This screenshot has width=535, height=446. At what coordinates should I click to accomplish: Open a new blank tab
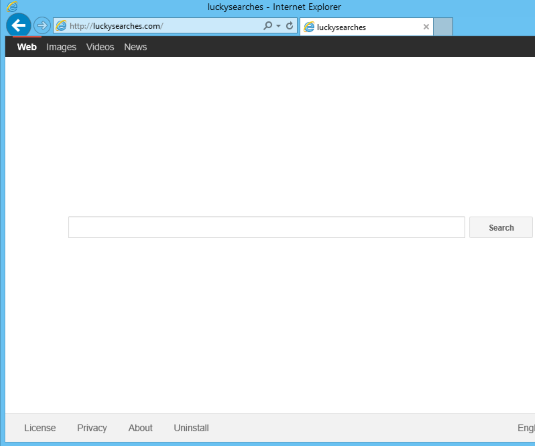[443, 26]
